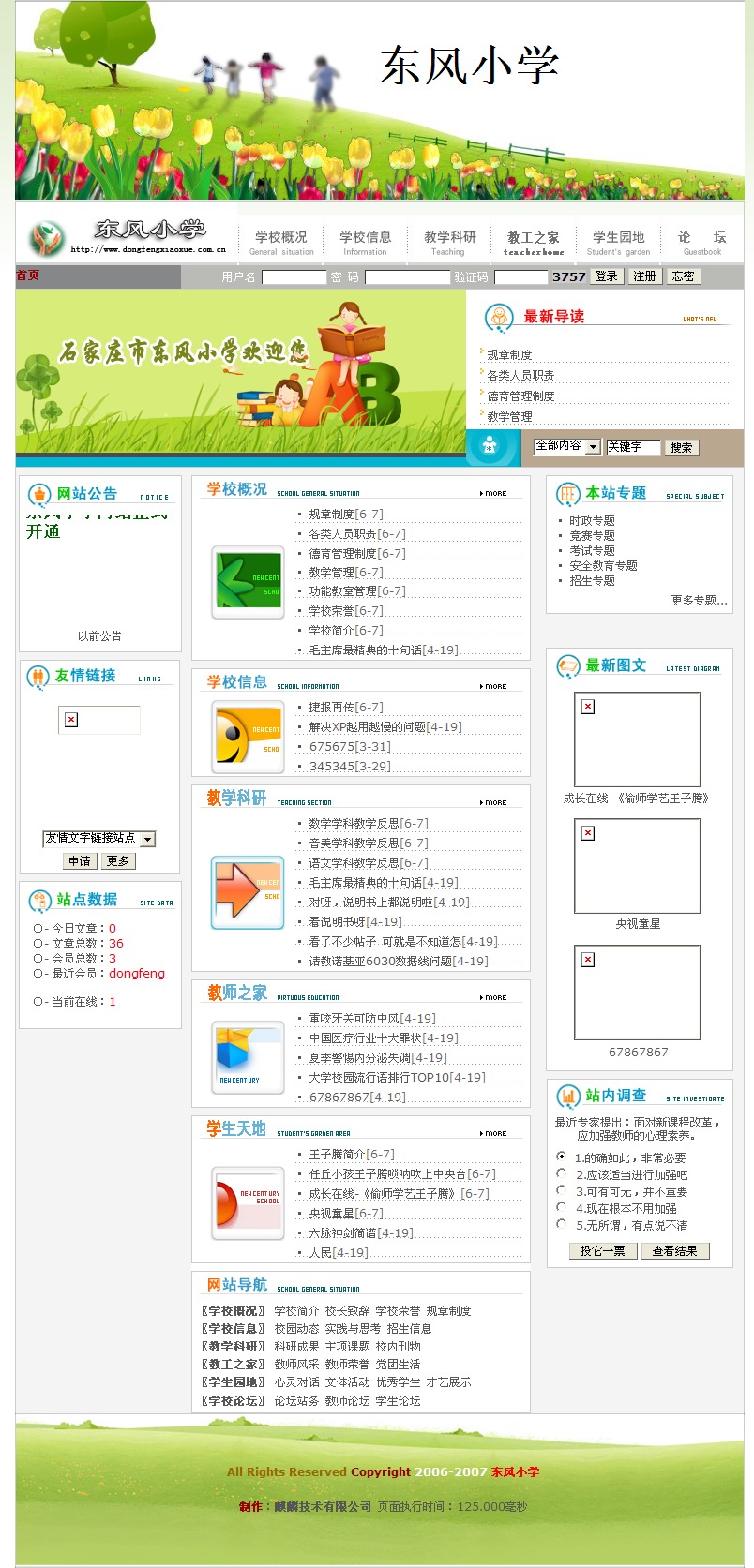754x1568 pixels.
Task: Submit vote with 投它一票 button
Action: (603, 1250)
